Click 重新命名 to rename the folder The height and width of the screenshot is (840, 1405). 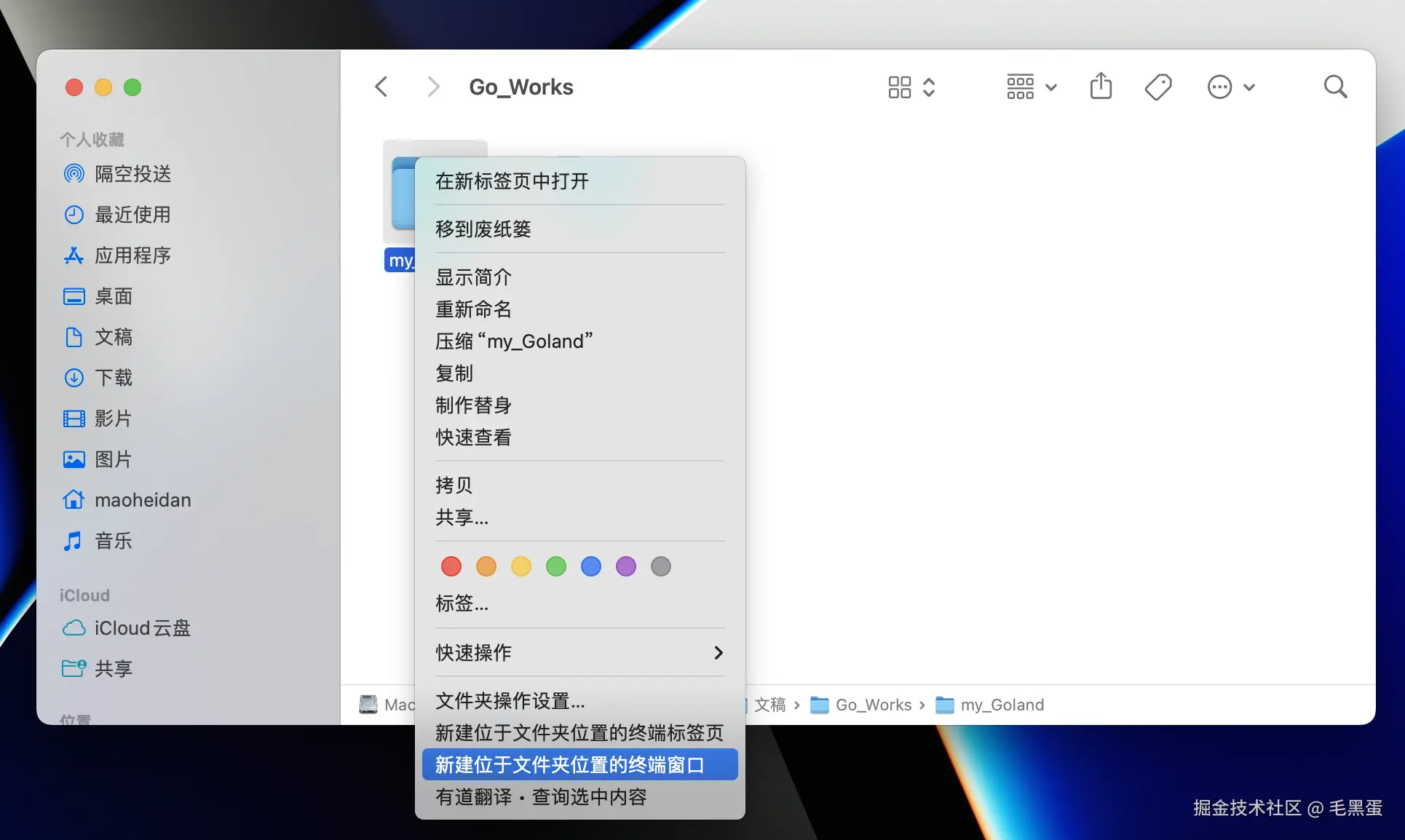click(473, 309)
